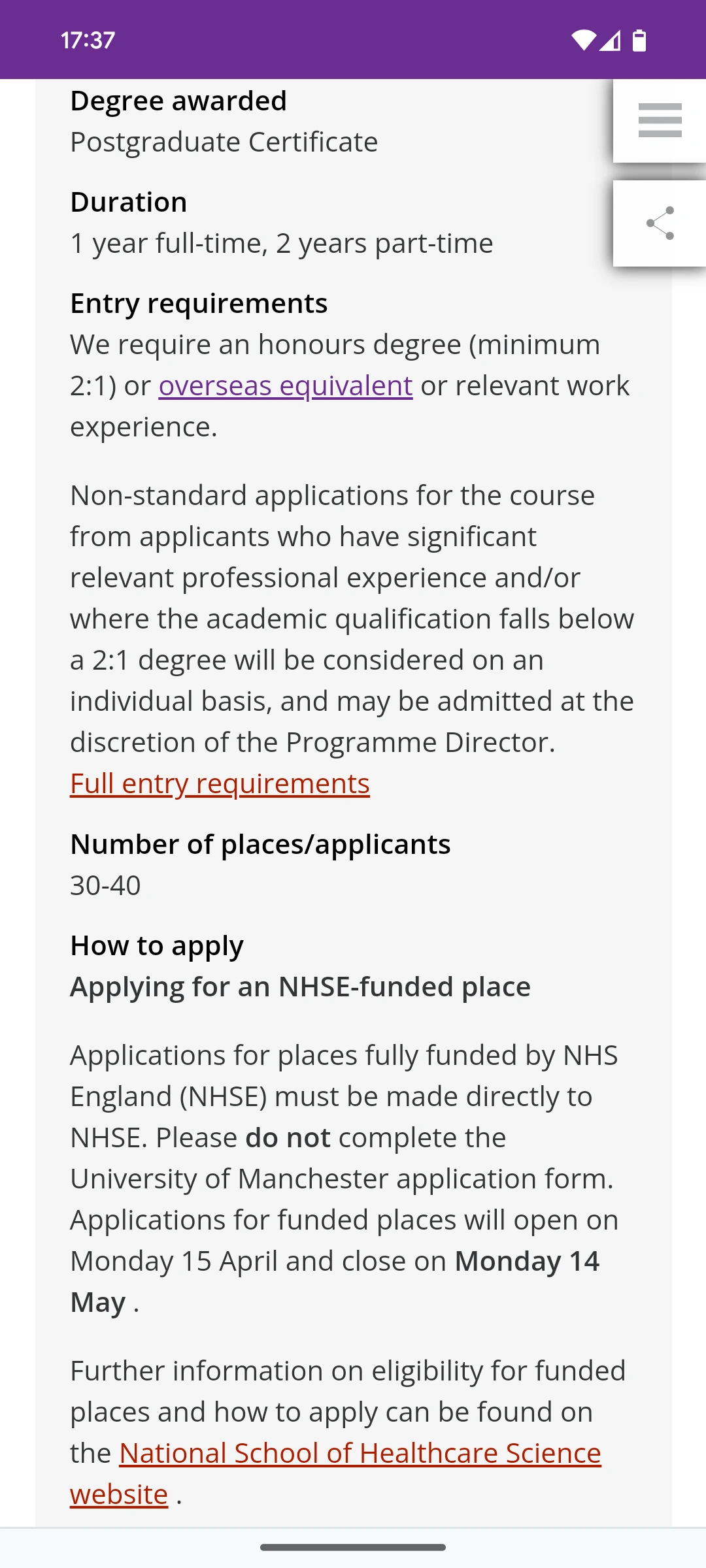Select the How to apply heading

pyautogui.click(x=157, y=946)
